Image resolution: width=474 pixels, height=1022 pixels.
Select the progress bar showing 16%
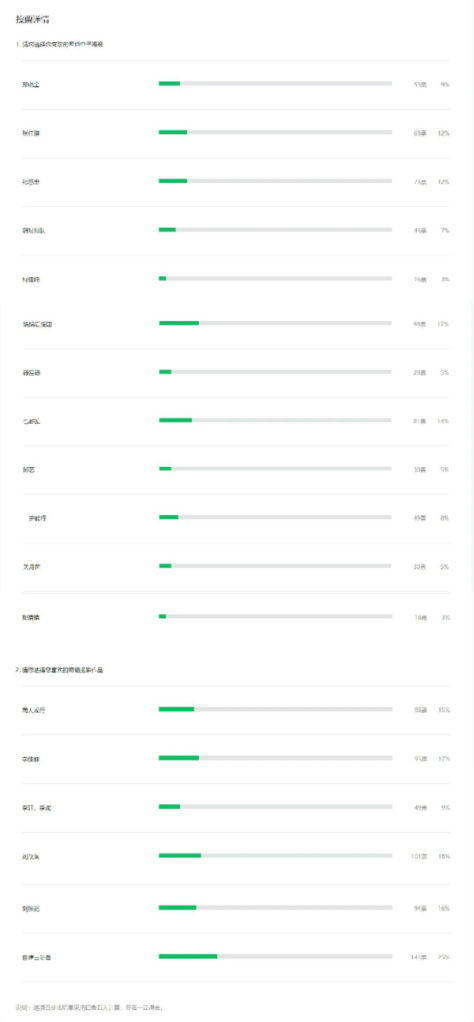point(275,907)
